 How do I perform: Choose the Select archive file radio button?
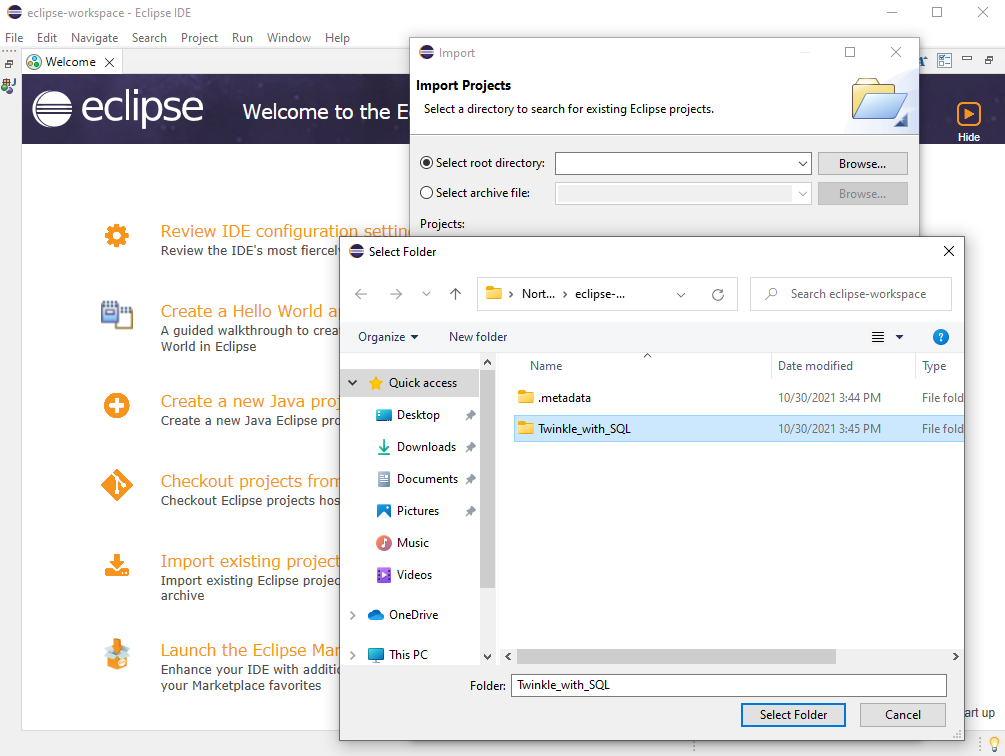426,193
